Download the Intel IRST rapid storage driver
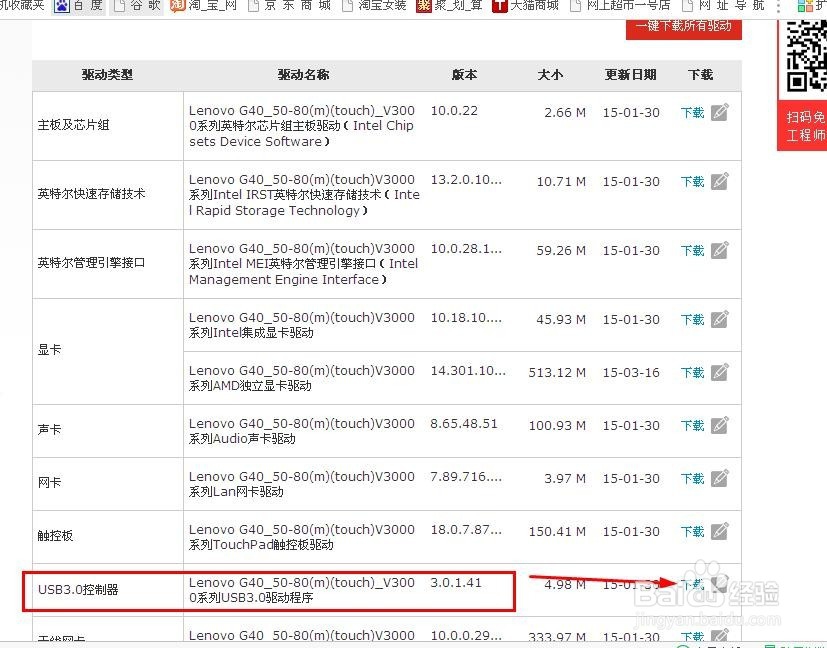Screen dimensions: 827x648 pyautogui.click(x=693, y=181)
